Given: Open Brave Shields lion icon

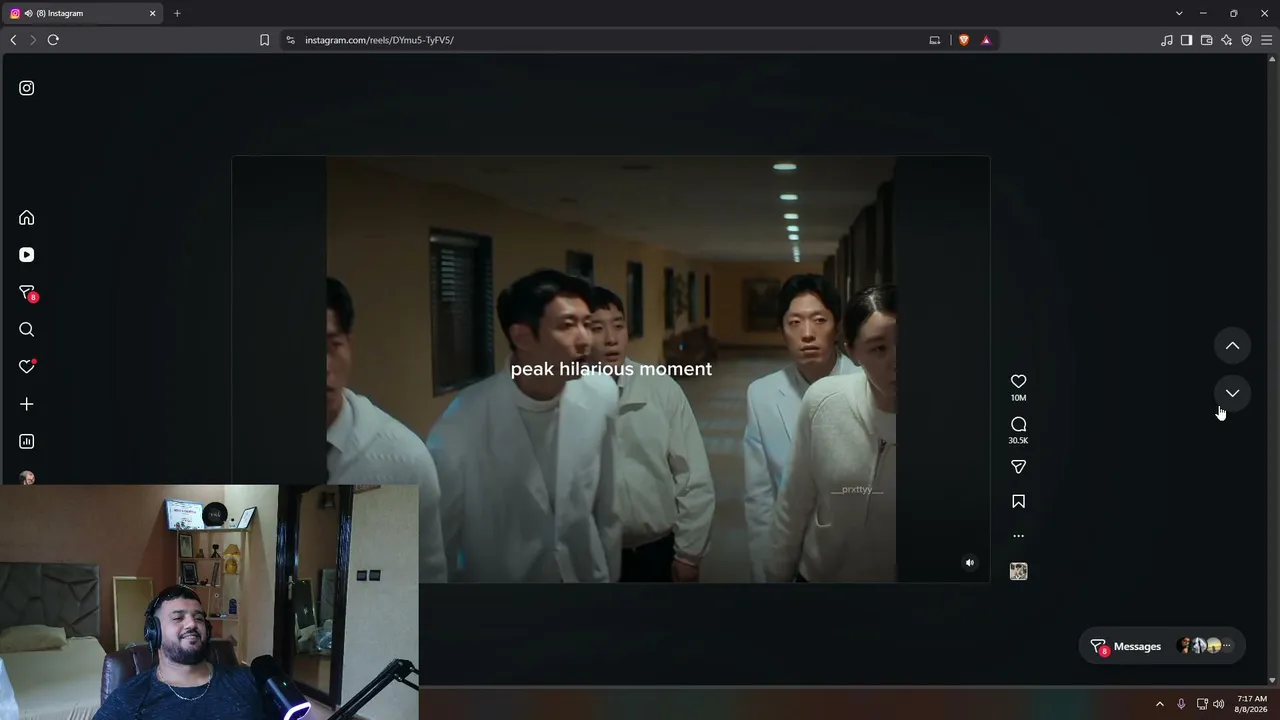Looking at the screenshot, I should 964,40.
